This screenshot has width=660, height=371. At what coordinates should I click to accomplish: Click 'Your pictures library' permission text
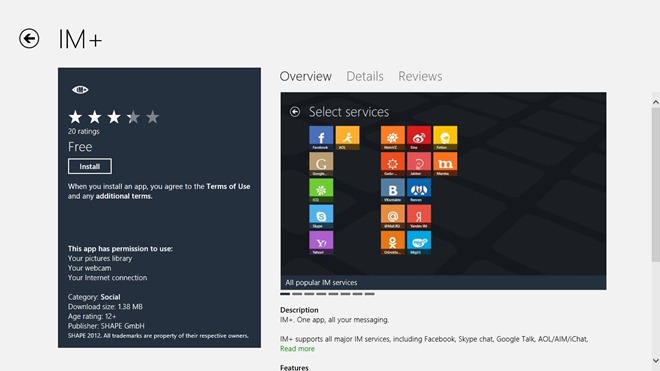point(100,258)
